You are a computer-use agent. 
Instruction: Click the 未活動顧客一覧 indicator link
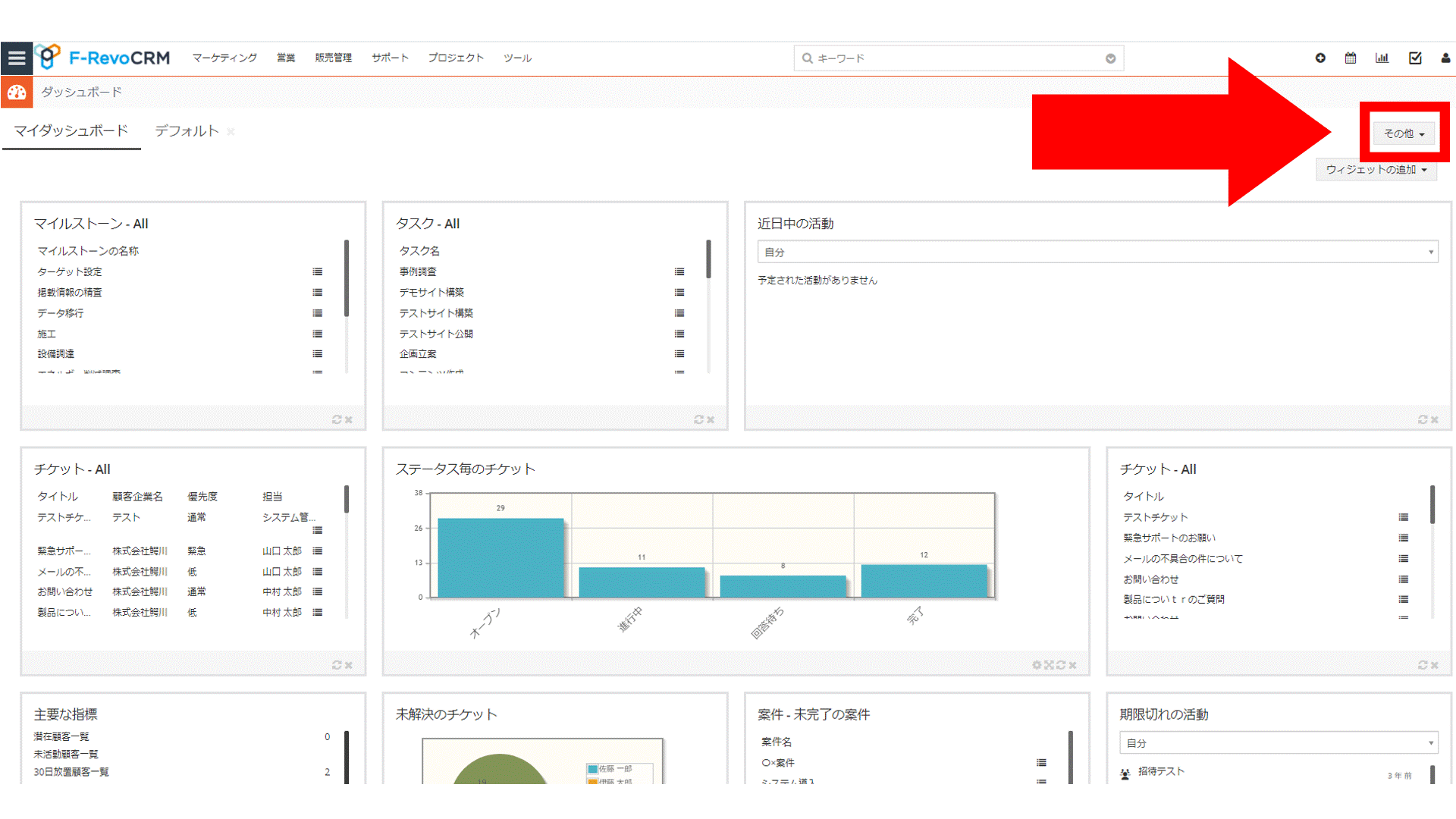click(66, 755)
